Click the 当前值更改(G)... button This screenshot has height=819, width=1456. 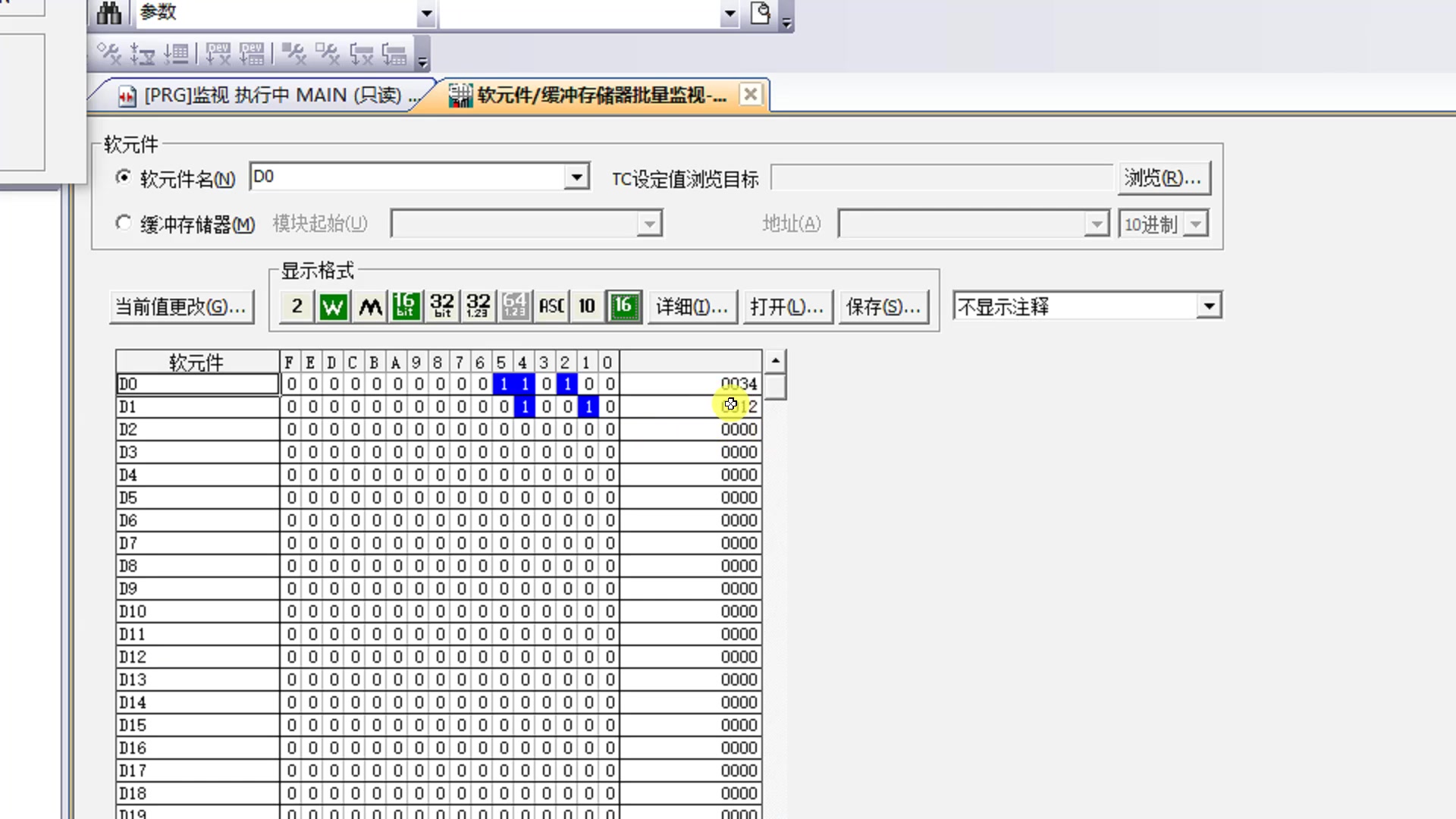tap(181, 307)
